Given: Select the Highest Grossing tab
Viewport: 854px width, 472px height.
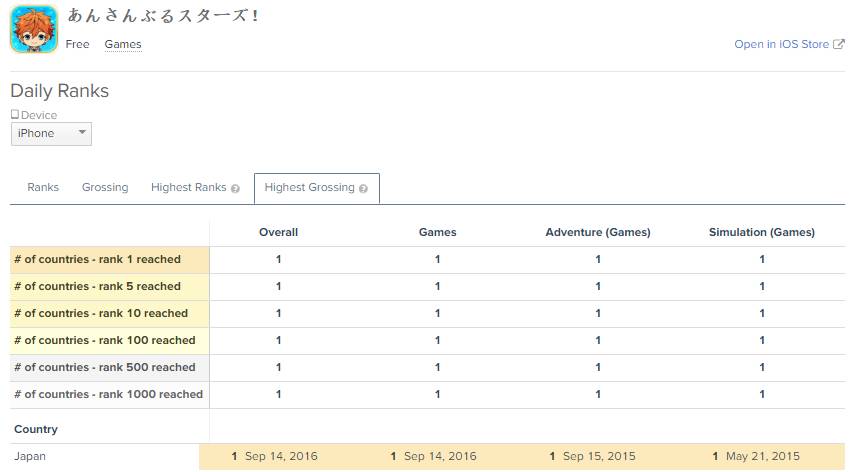Looking at the screenshot, I should 309,187.
